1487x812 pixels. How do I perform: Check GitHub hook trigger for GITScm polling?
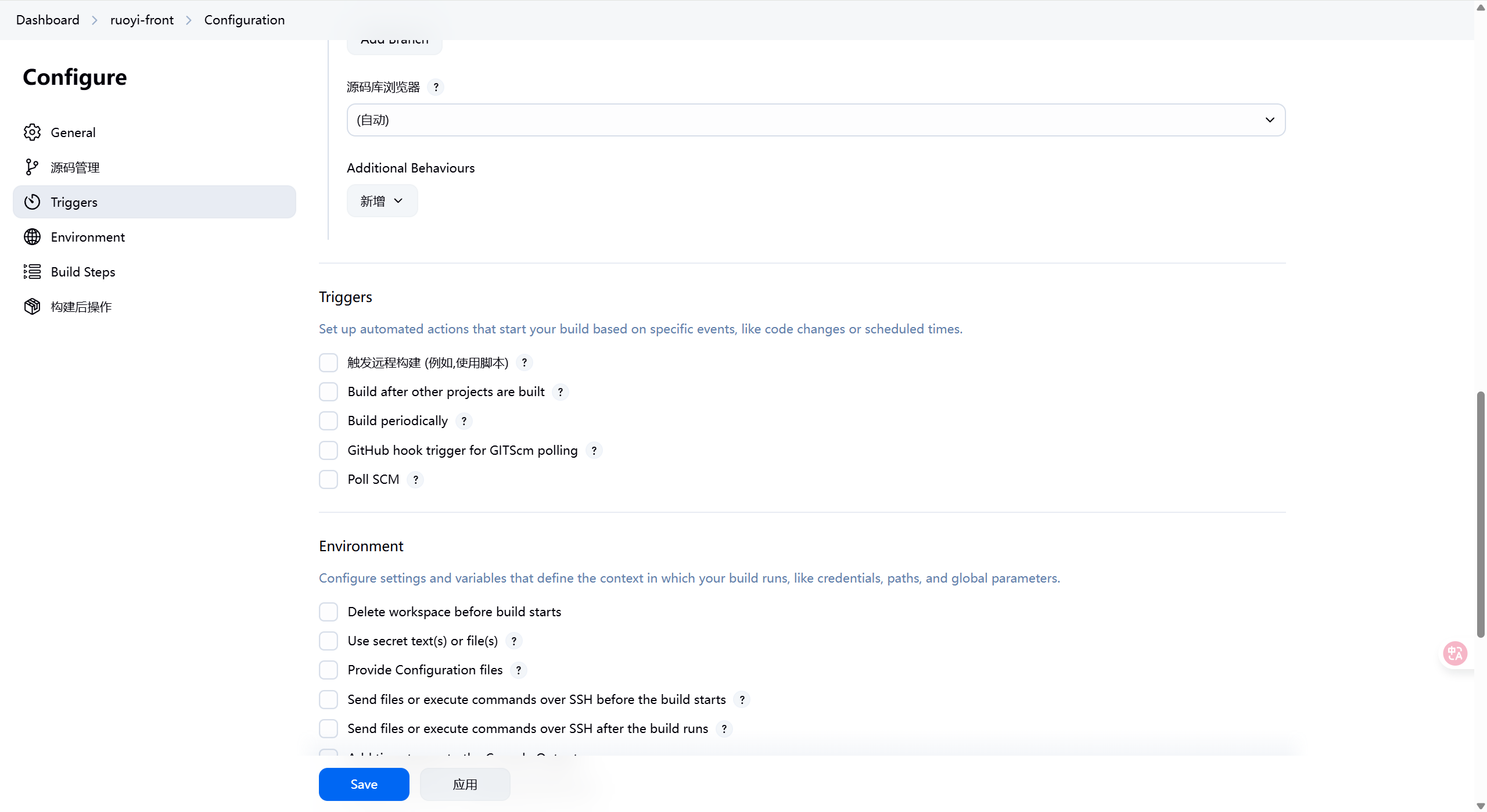pos(328,450)
